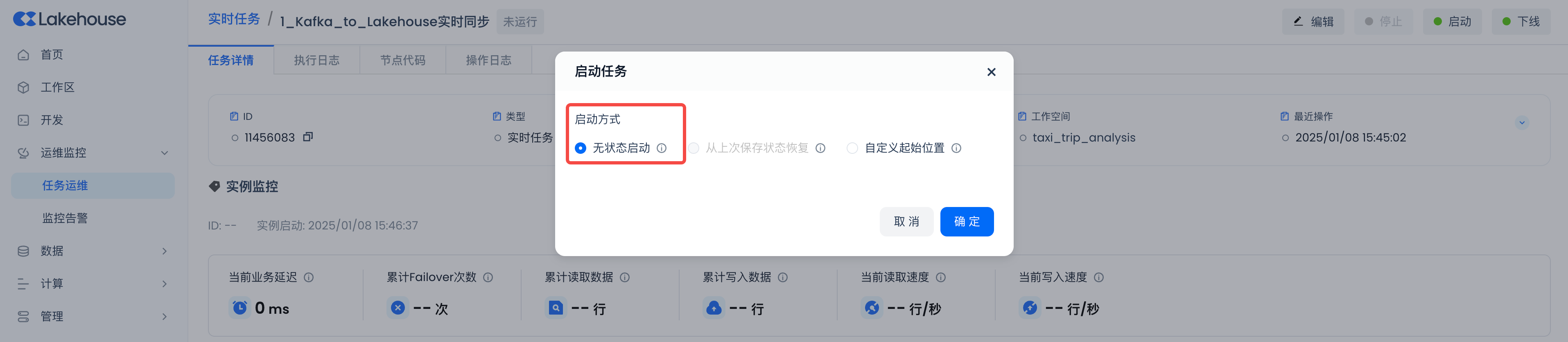Viewport: 1568px width, 342px height.
Task: Click info icon next to 累计Failover次数
Action: click(x=488, y=277)
